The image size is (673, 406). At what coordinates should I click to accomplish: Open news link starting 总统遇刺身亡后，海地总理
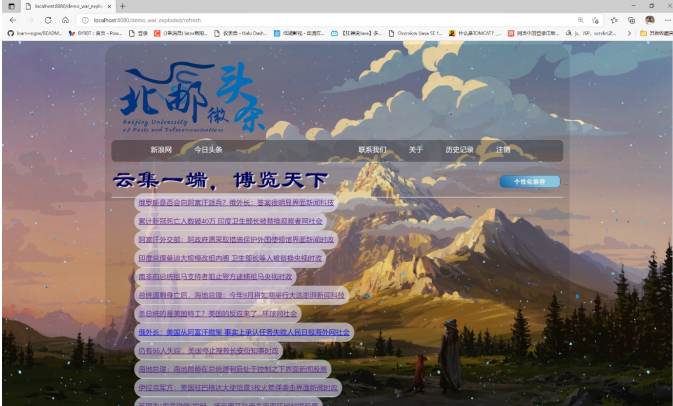pyautogui.click(x=241, y=295)
